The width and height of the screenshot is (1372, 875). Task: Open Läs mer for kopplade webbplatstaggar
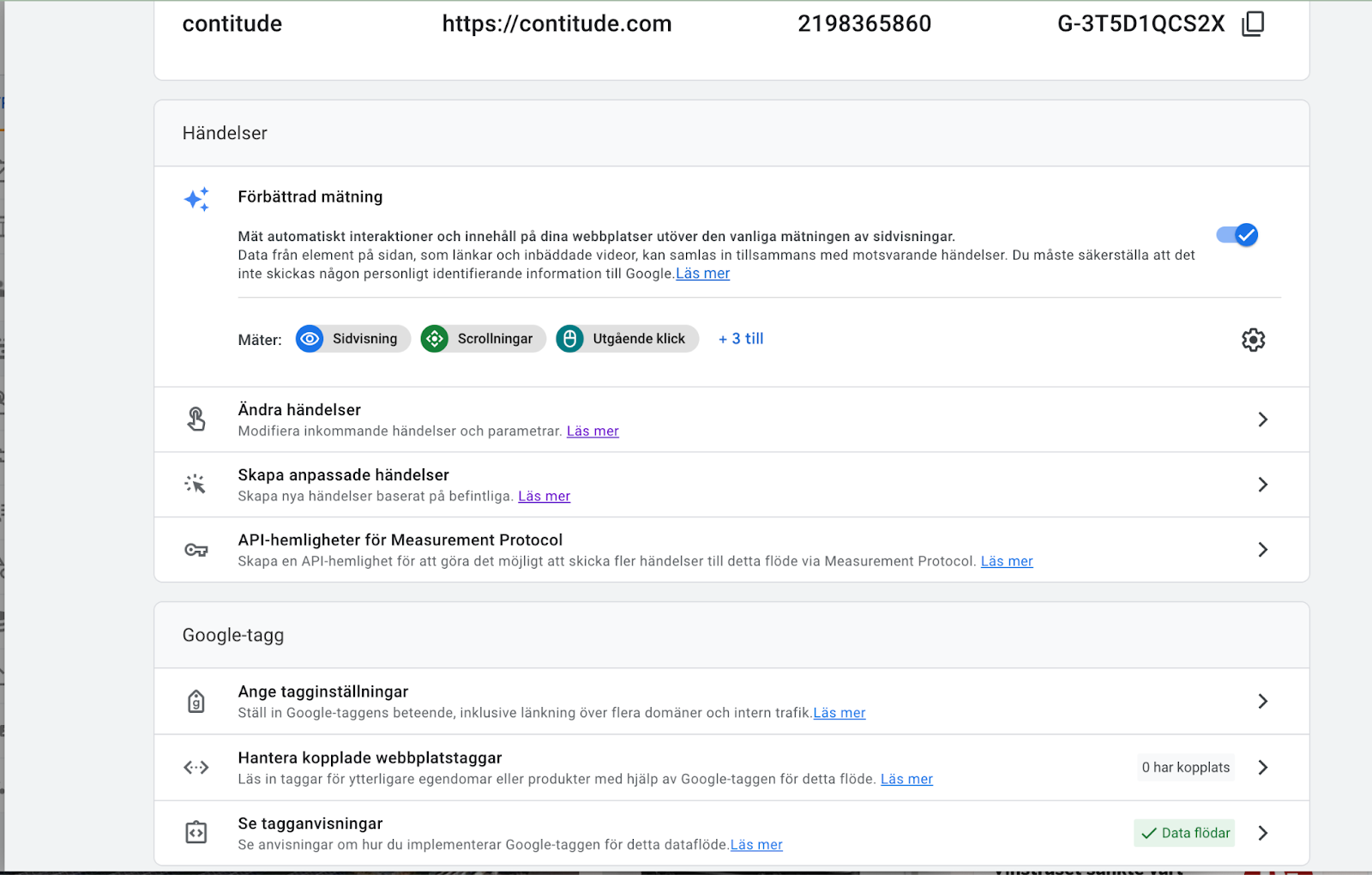pyautogui.click(x=906, y=779)
